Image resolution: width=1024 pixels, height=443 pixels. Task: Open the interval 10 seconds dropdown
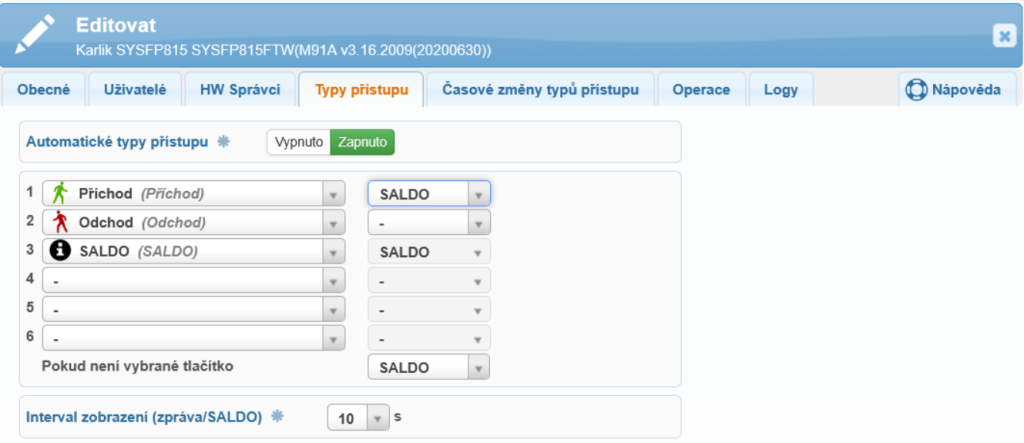pos(358,418)
